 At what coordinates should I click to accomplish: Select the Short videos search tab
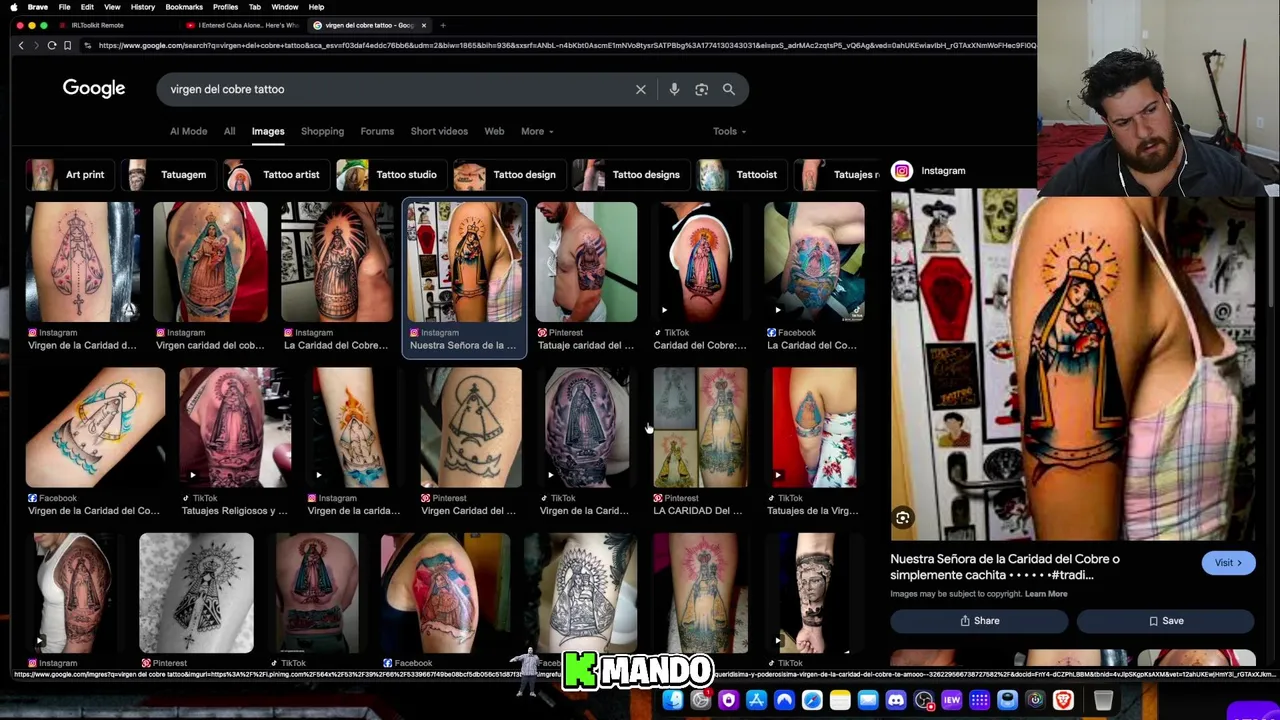(x=439, y=131)
